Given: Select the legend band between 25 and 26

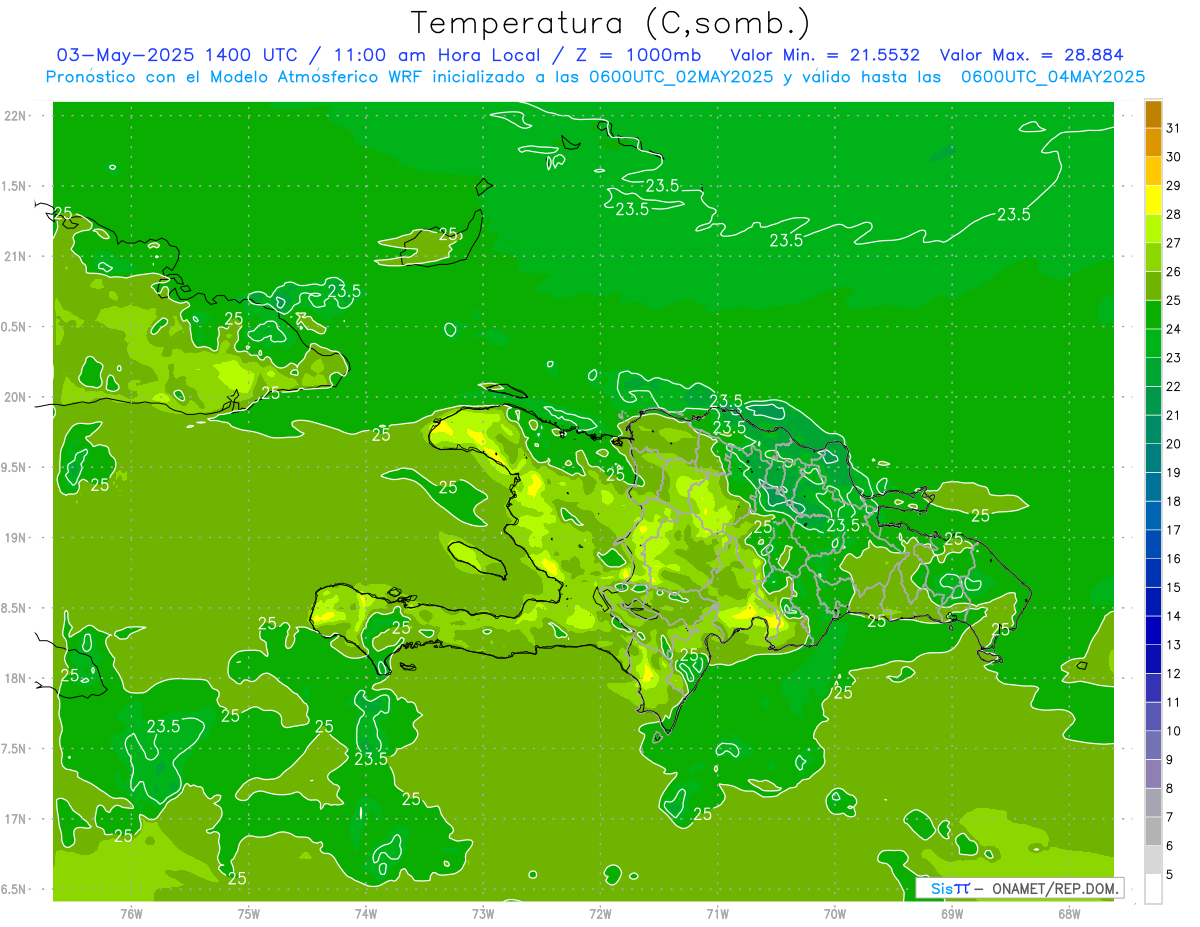Looking at the screenshot, I should point(1153,287).
